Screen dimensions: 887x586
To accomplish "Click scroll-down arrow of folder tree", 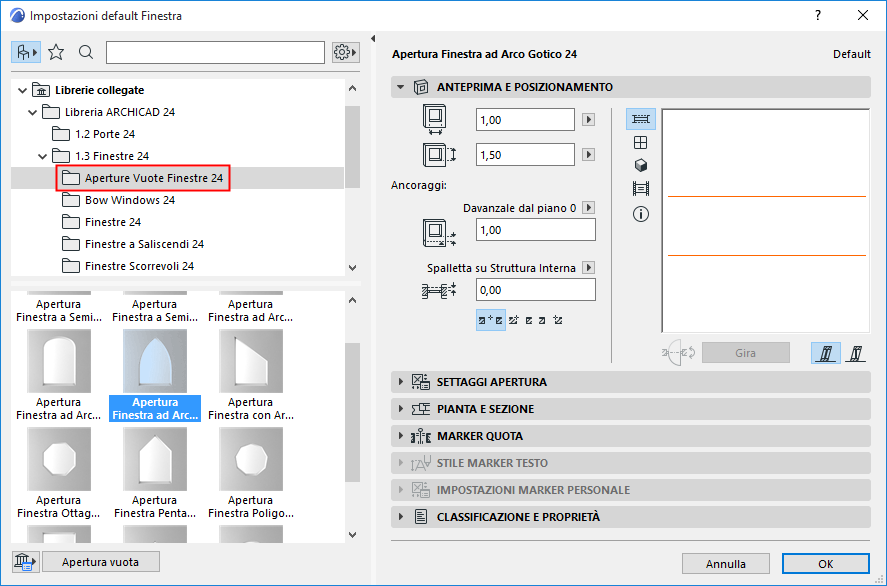I will [353, 268].
